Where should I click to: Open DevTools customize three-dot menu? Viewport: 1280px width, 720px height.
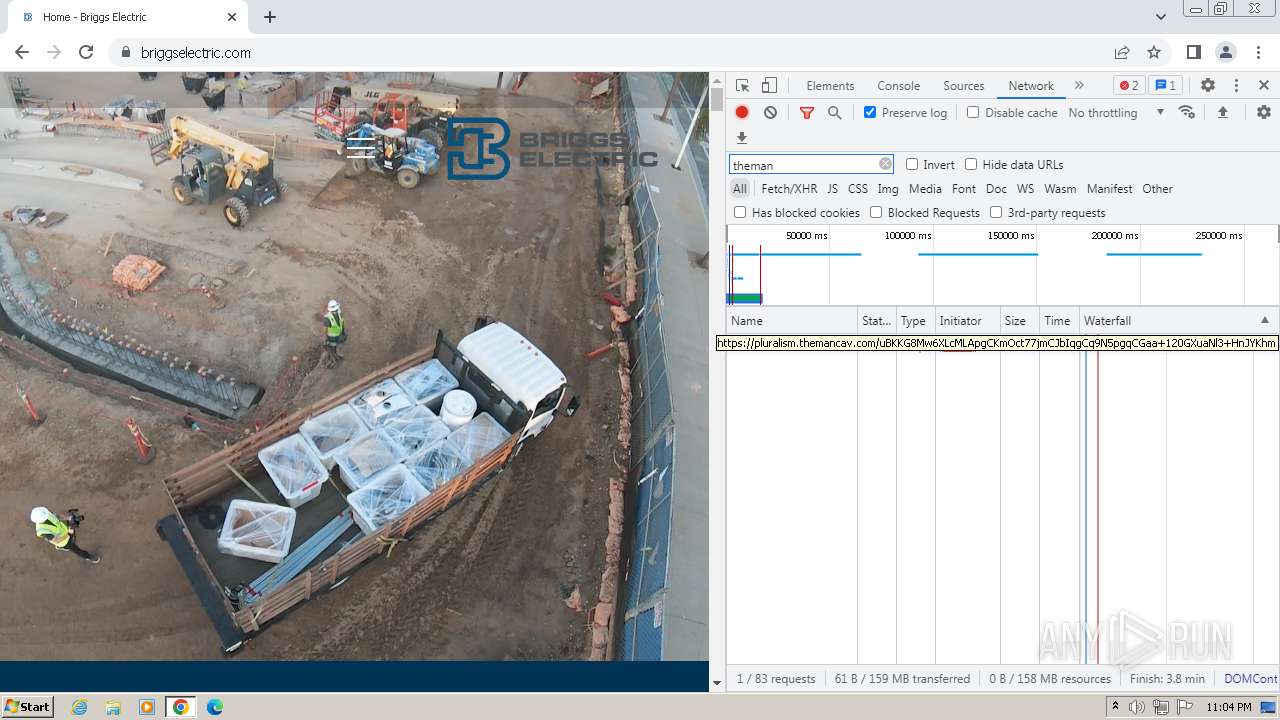[x=1236, y=86]
